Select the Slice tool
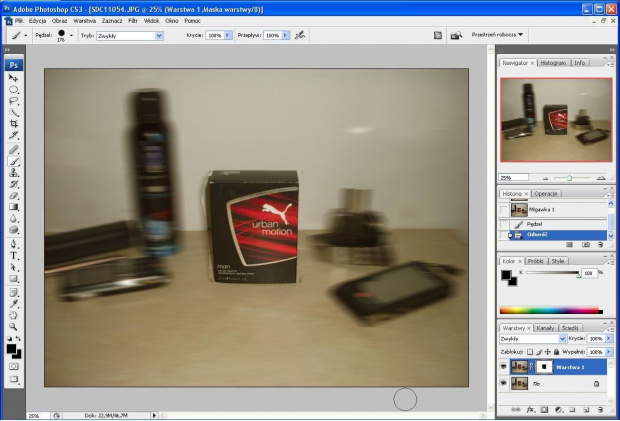This screenshot has height=421, width=620. tap(13, 136)
